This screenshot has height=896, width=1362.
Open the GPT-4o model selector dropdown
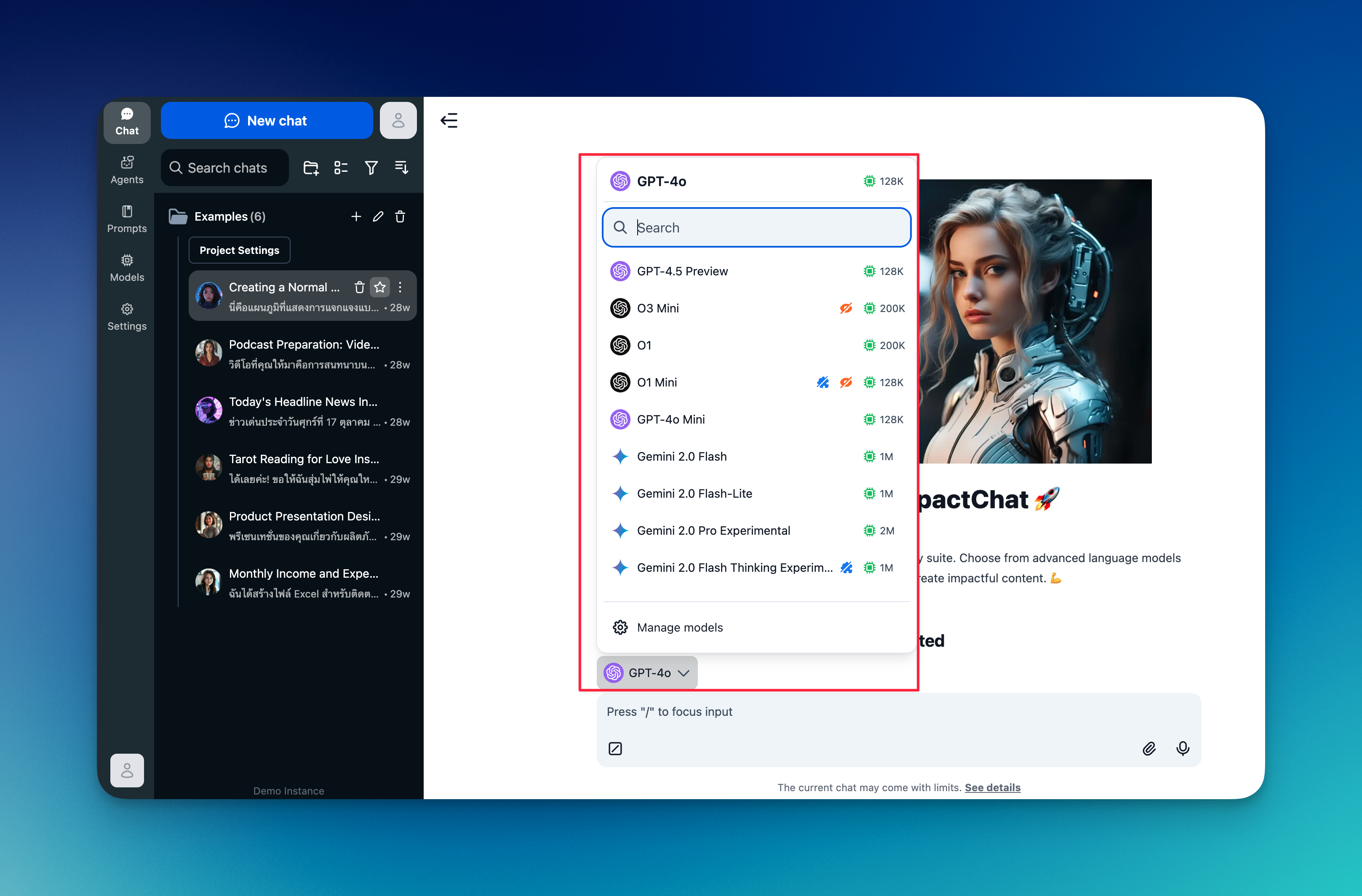point(646,673)
